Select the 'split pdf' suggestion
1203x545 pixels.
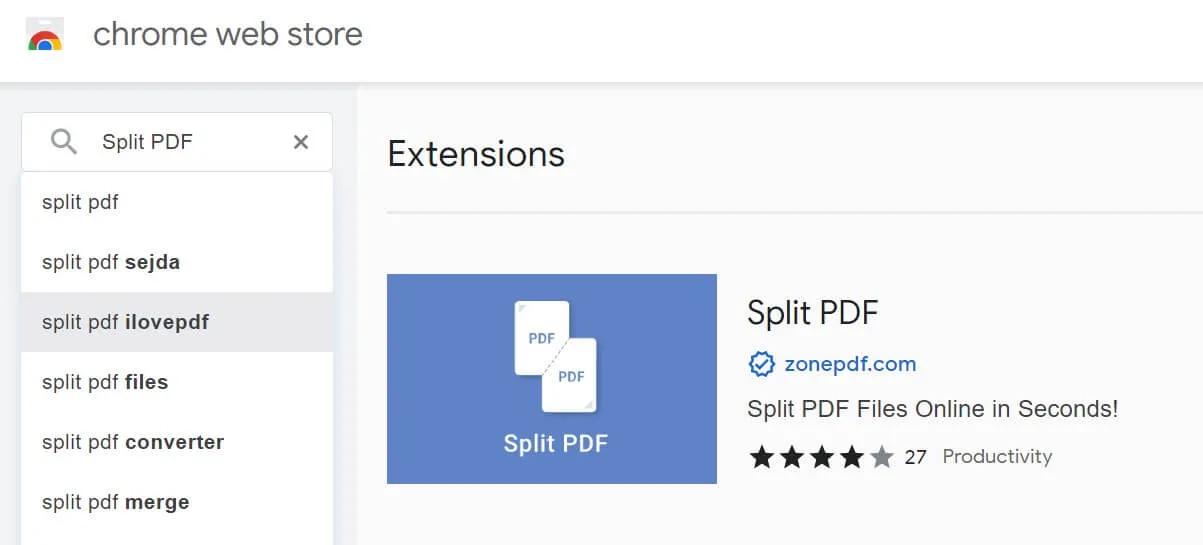click(x=81, y=202)
